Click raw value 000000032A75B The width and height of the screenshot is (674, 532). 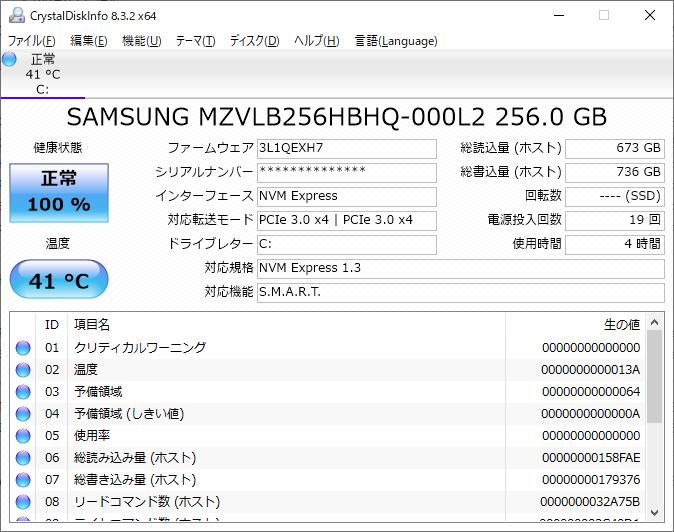[x=590, y=501]
